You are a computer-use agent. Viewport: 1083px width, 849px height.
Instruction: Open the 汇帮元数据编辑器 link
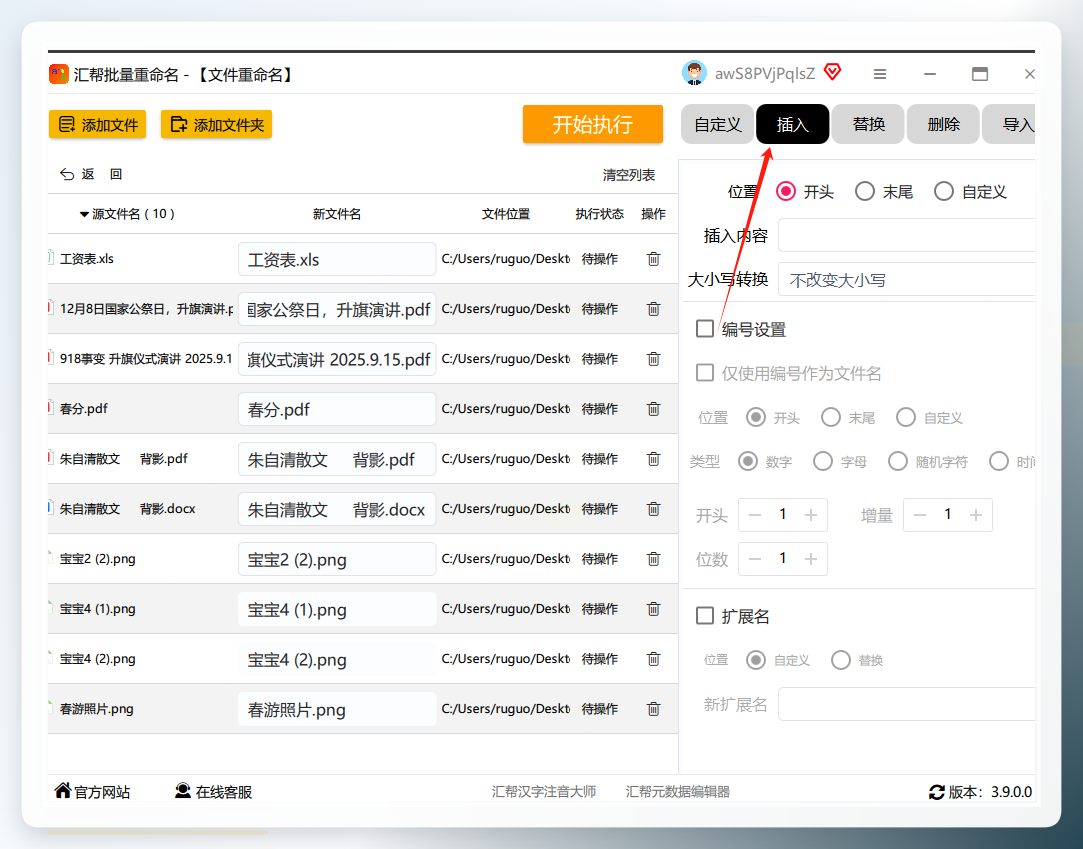(678, 792)
